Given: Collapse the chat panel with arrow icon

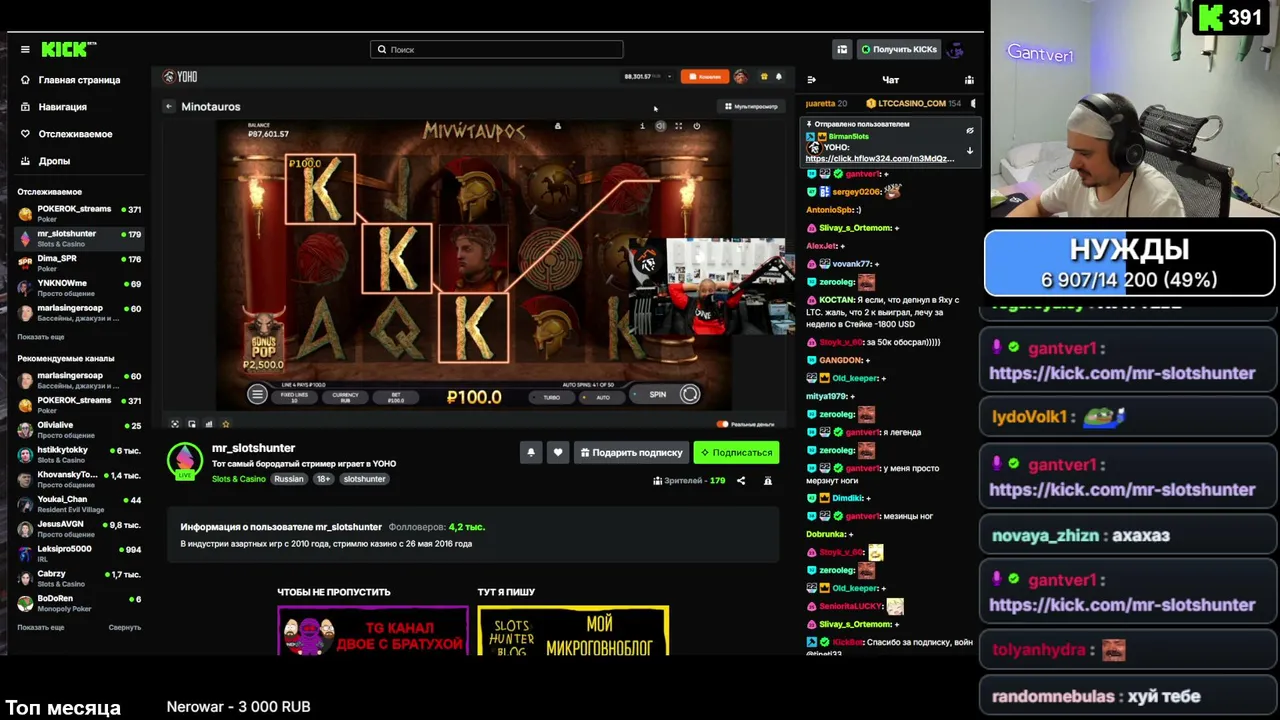Looking at the screenshot, I should click(x=811, y=80).
